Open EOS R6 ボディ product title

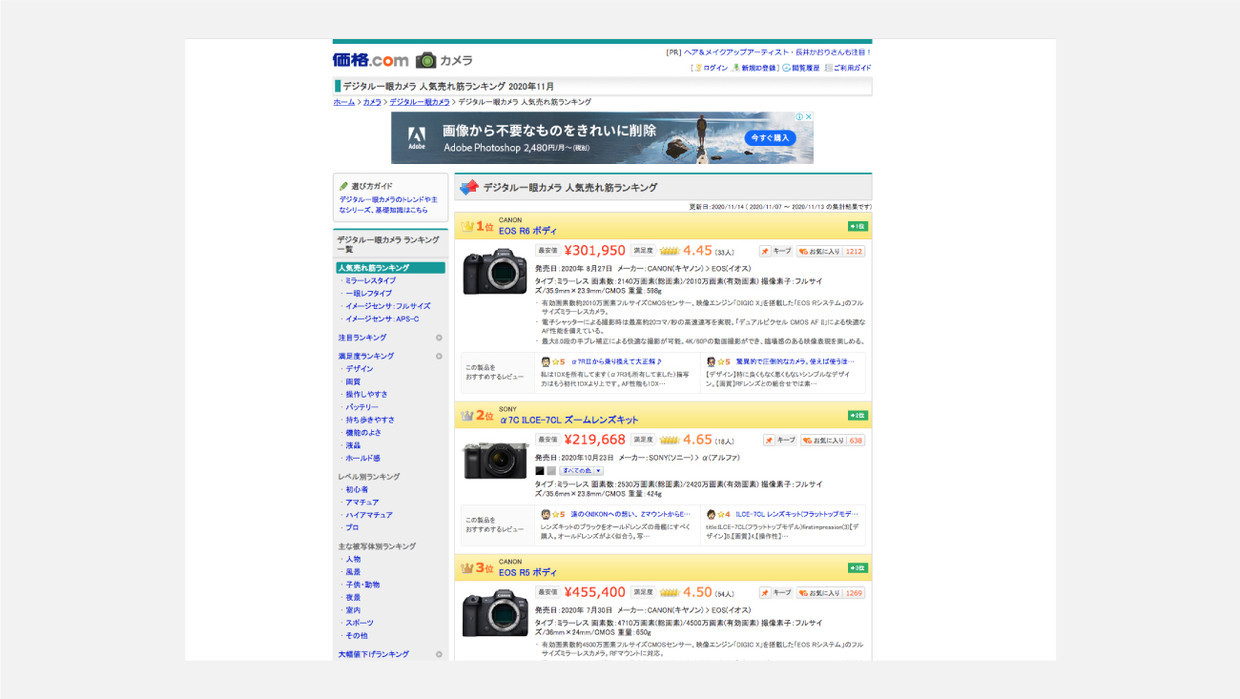[528, 231]
